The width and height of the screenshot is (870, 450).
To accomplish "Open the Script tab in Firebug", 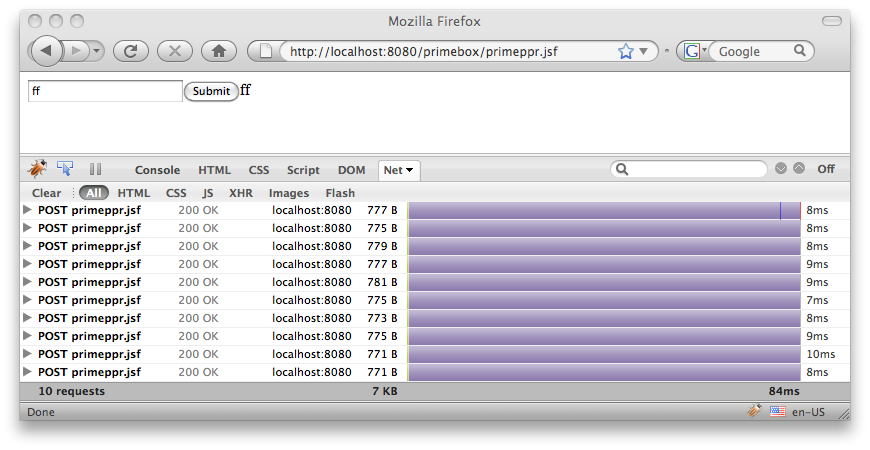I will tap(303, 170).
